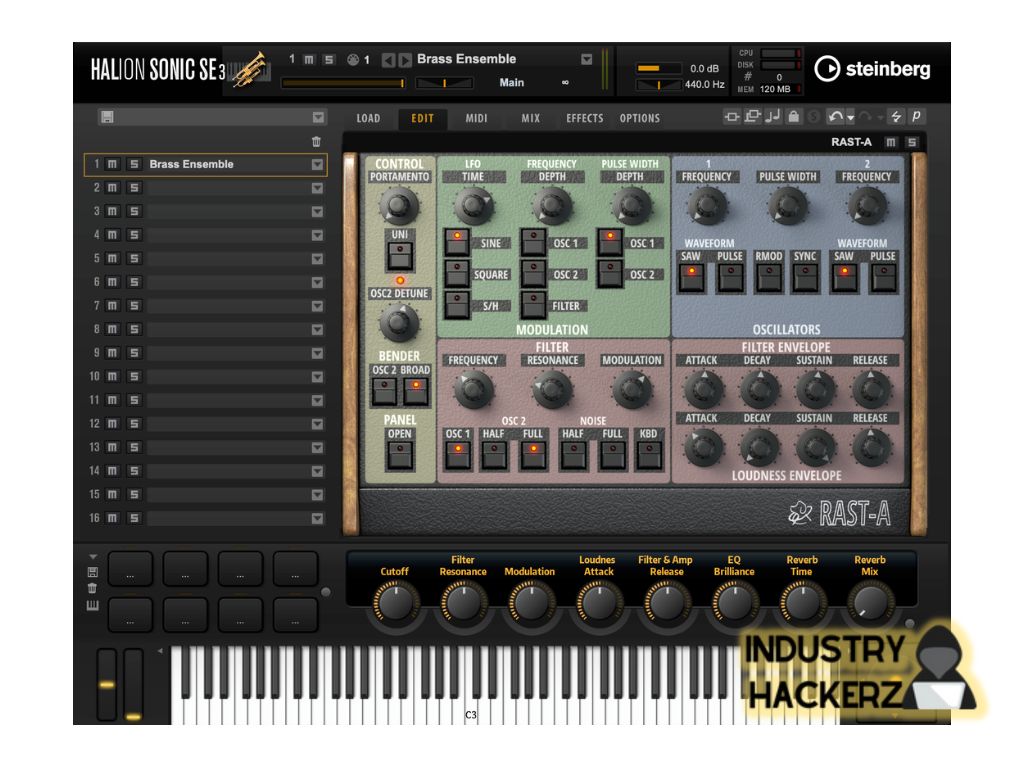The width and height of the screenshot is (1024, 767).
Task: Click the multi-program save disk icon
Action: tap(107, 117)
